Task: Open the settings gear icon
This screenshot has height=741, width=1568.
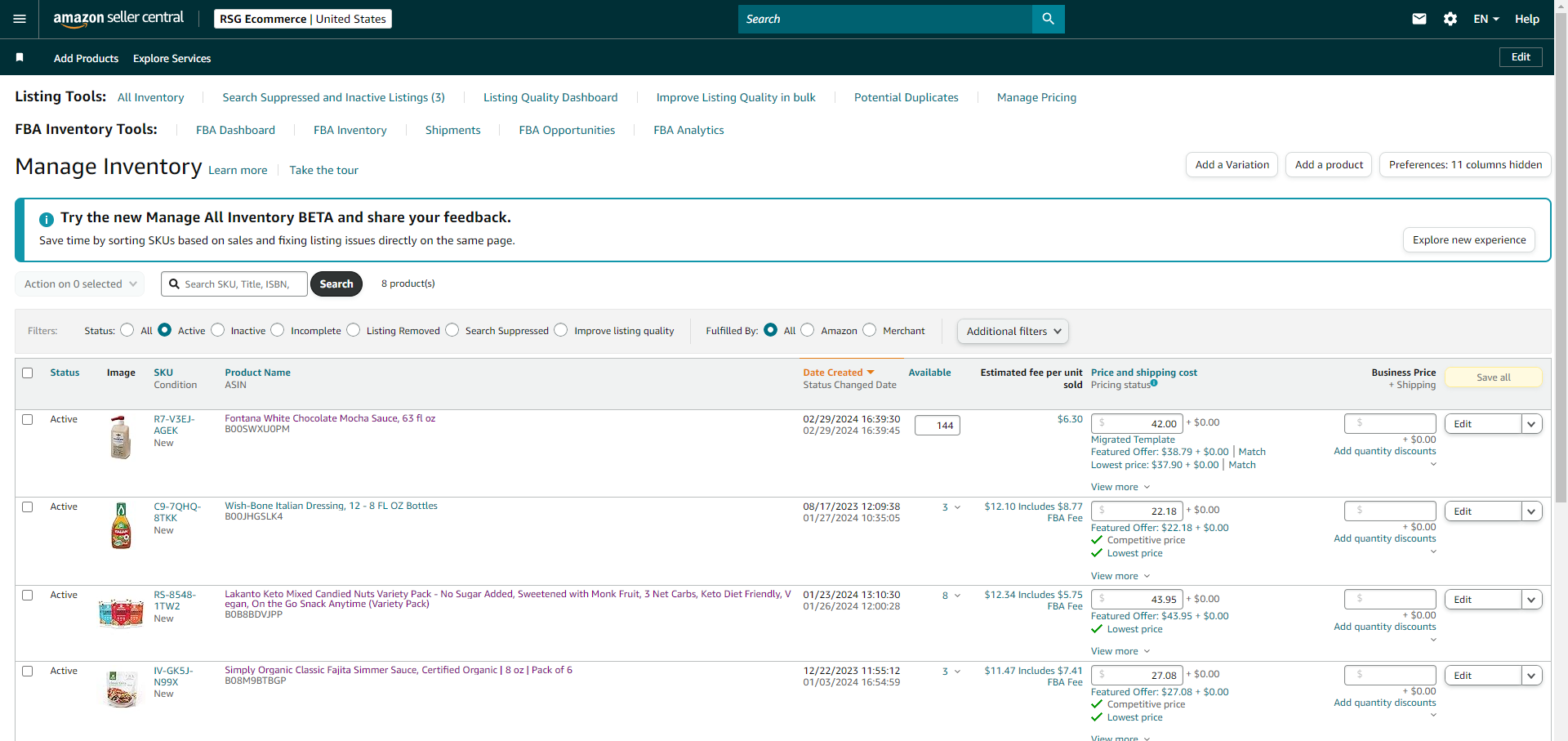Action: coord(1450,19)
